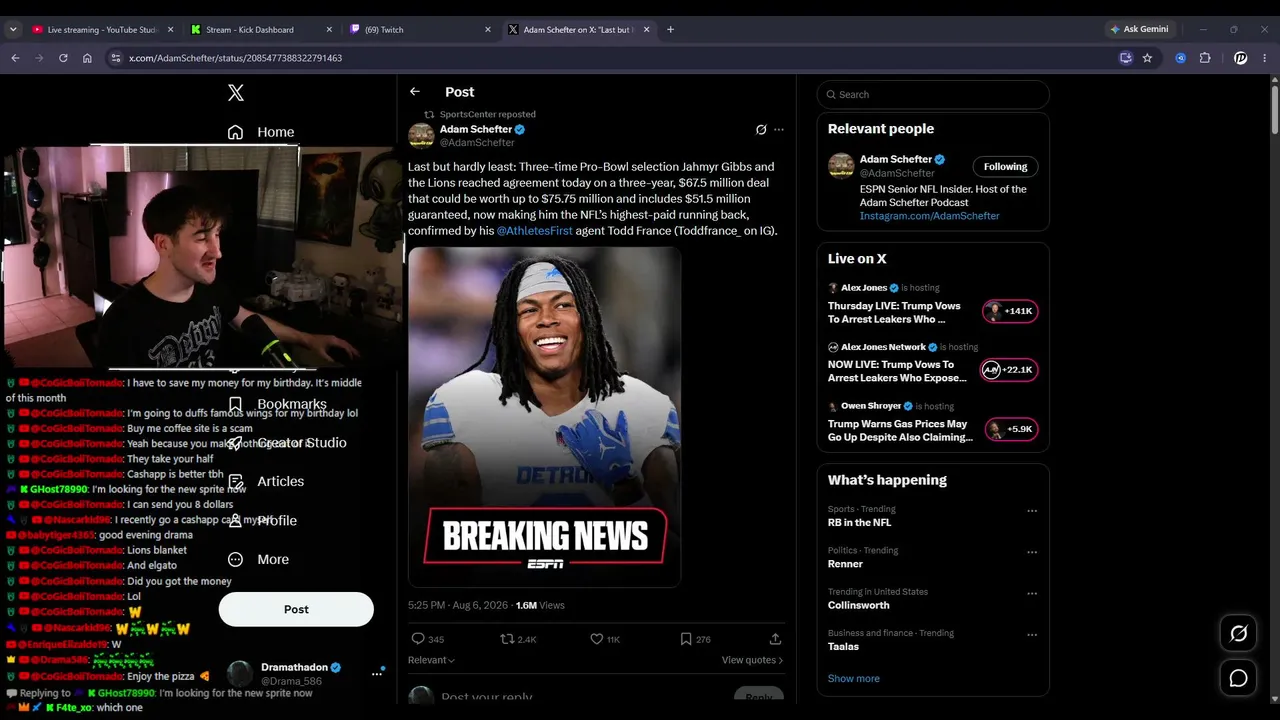Open Articles in X sidebar
The width and height of the screenshot is (1280, 720).
pos(266,481)
